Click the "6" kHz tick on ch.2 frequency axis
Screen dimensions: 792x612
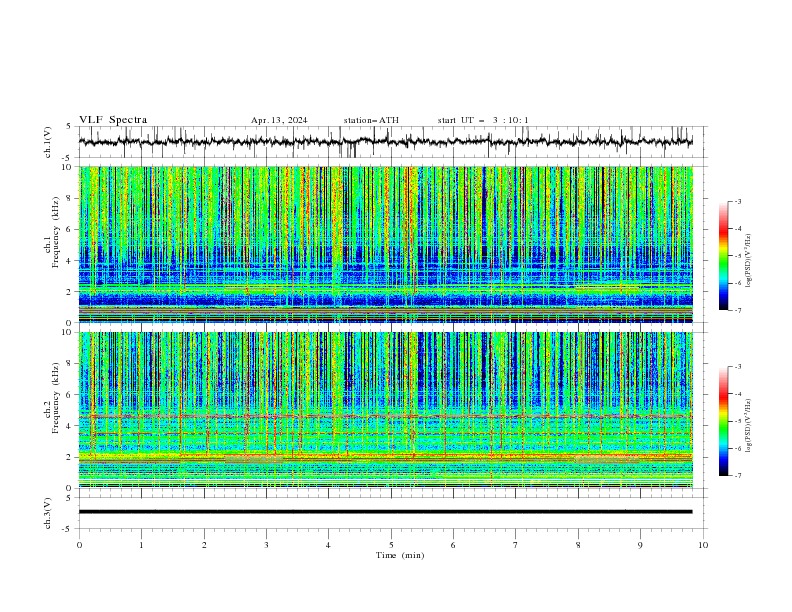tap(69, 395)
